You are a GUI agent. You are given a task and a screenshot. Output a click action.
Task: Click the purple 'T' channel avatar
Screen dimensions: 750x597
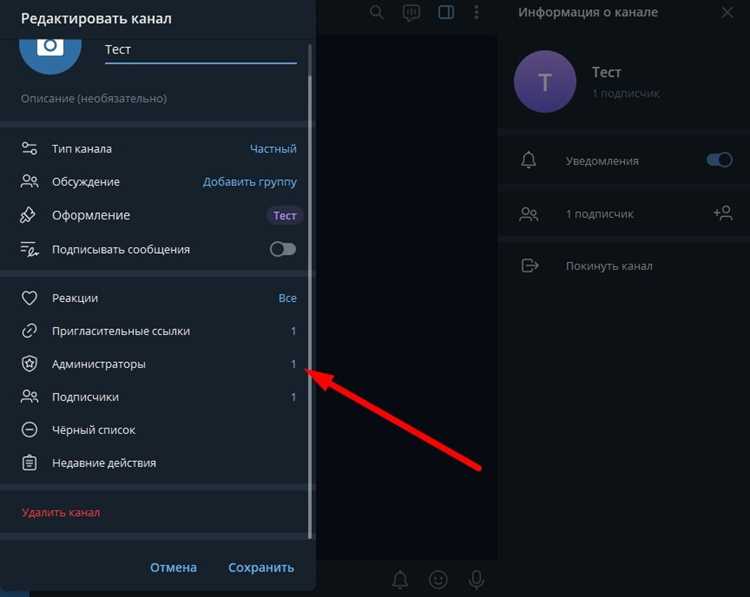coord(545,81)
